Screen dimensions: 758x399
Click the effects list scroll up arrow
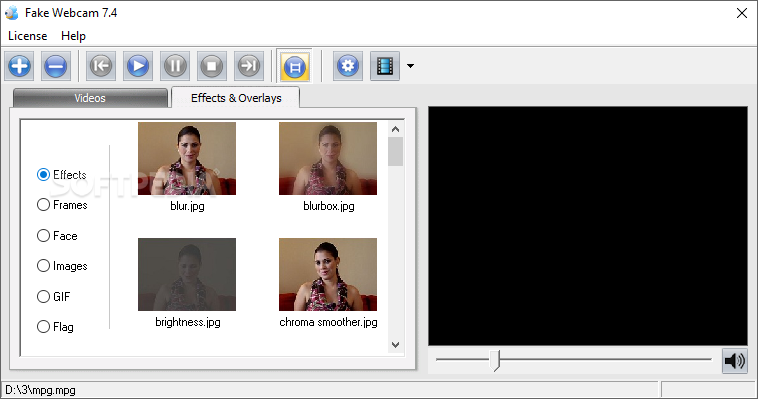click(395, 129)
